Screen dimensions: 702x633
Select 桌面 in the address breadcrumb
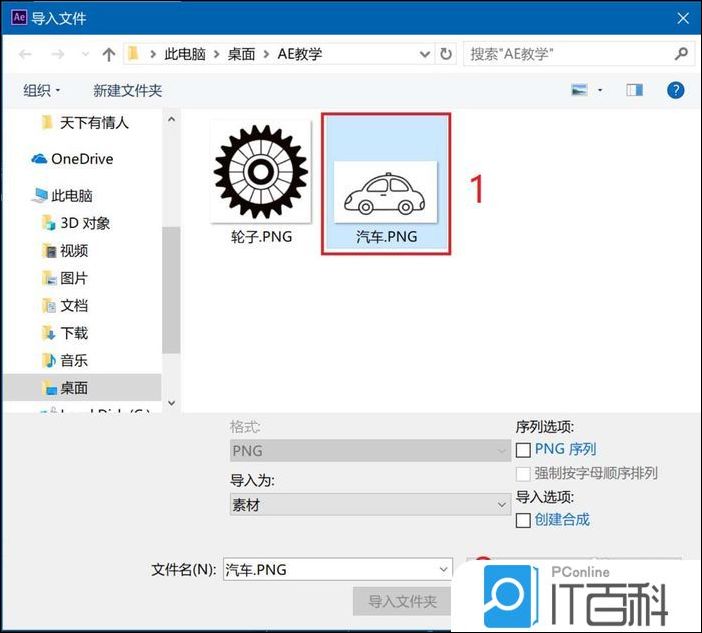coord(241,54)
